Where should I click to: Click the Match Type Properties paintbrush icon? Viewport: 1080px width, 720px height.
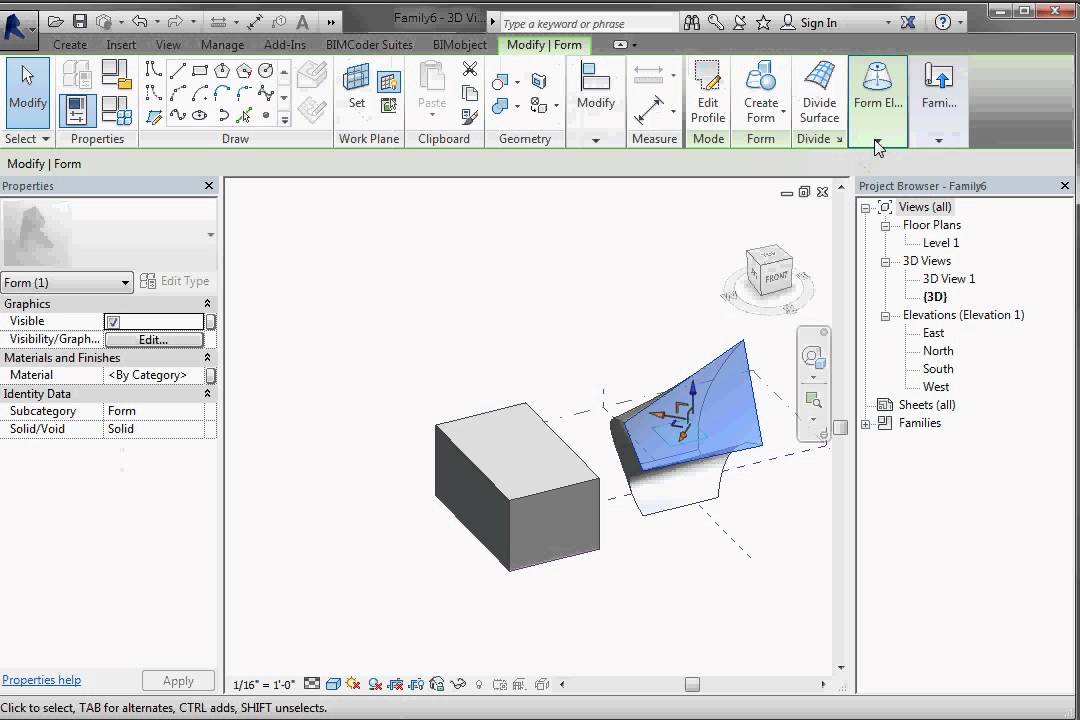(470, 116)
